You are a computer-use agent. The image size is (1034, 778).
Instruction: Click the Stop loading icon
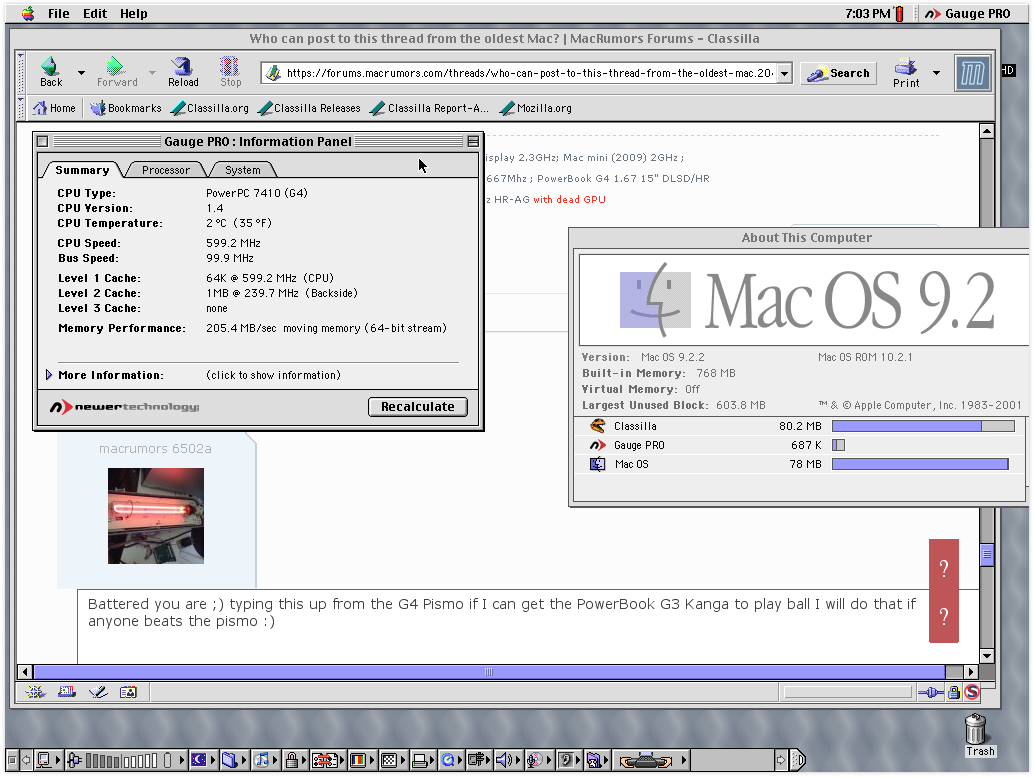tap(229, 66)
